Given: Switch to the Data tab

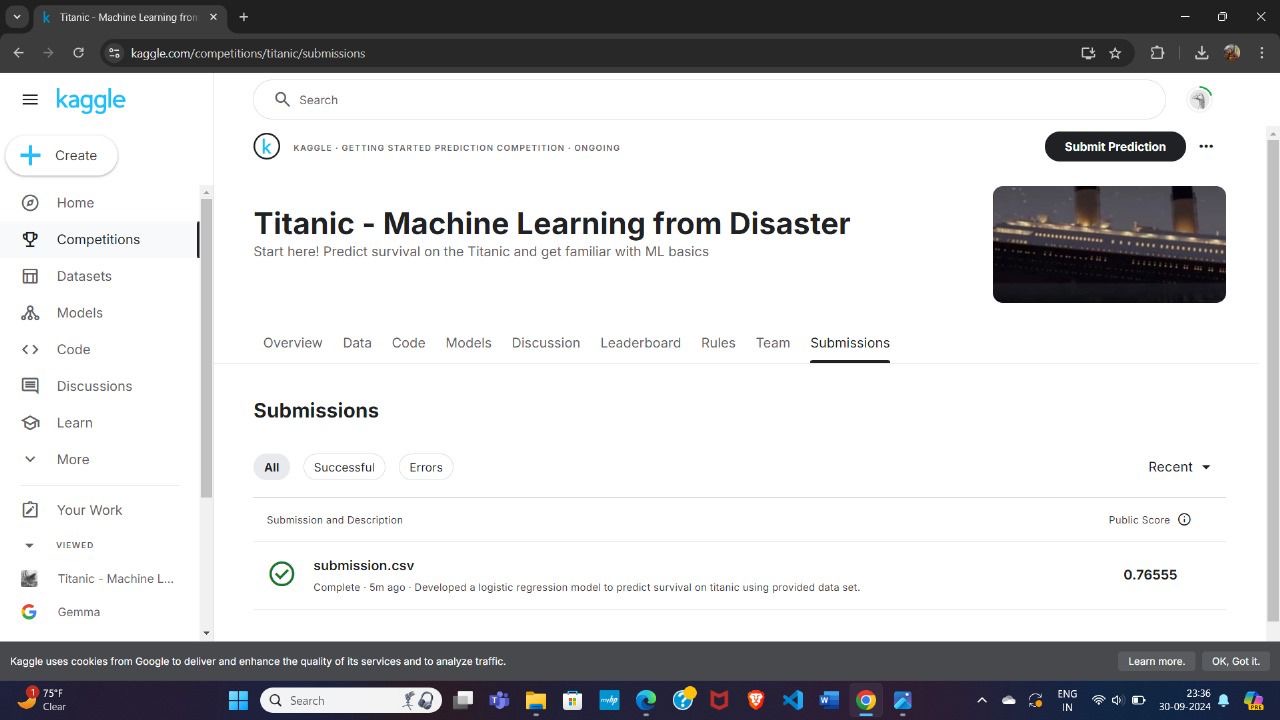Looking at the screenshot, I should point(357,342).
